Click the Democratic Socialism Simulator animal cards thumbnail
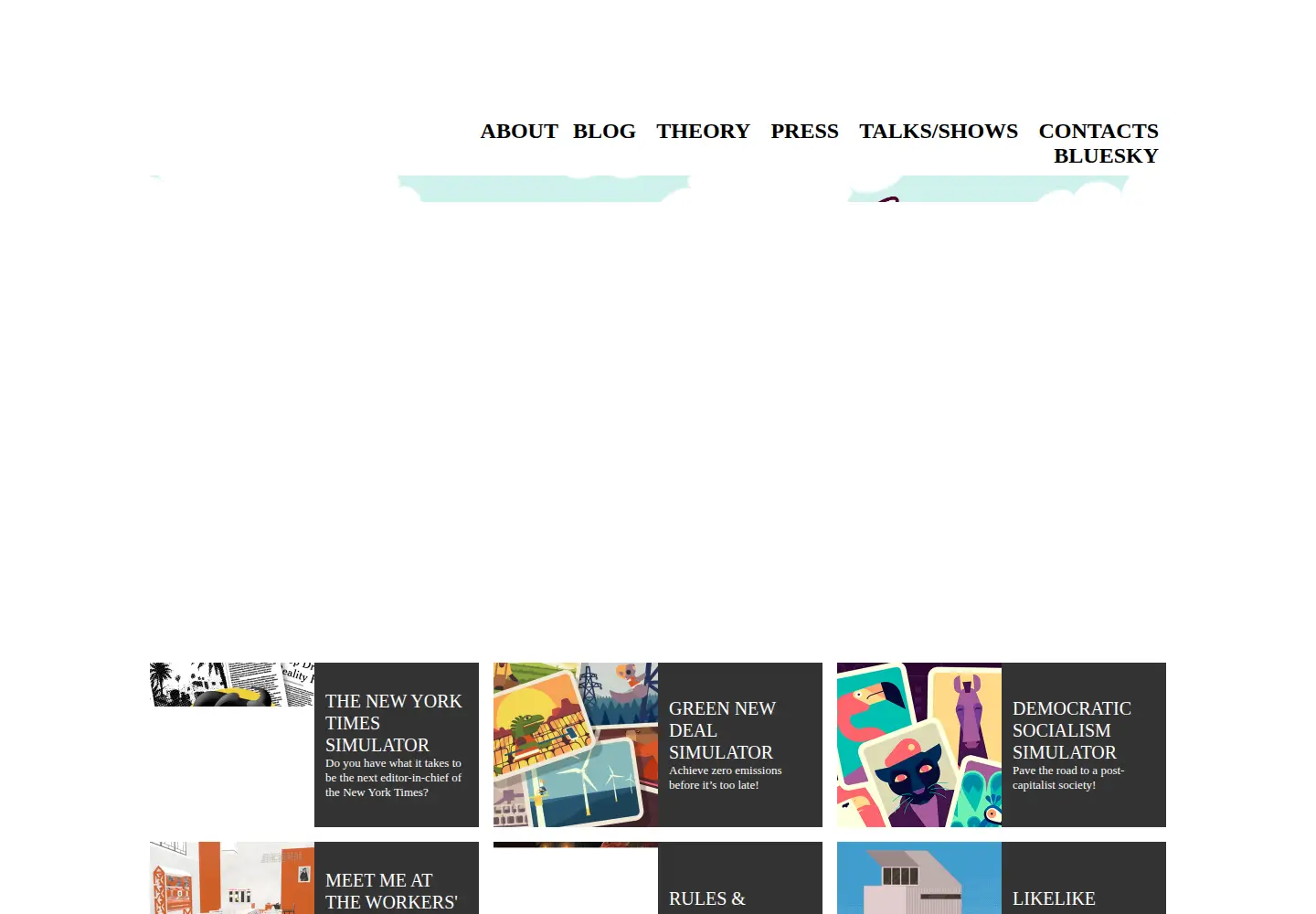The height and width of the screenshot is (914, 1316). [x=919, y=745]
